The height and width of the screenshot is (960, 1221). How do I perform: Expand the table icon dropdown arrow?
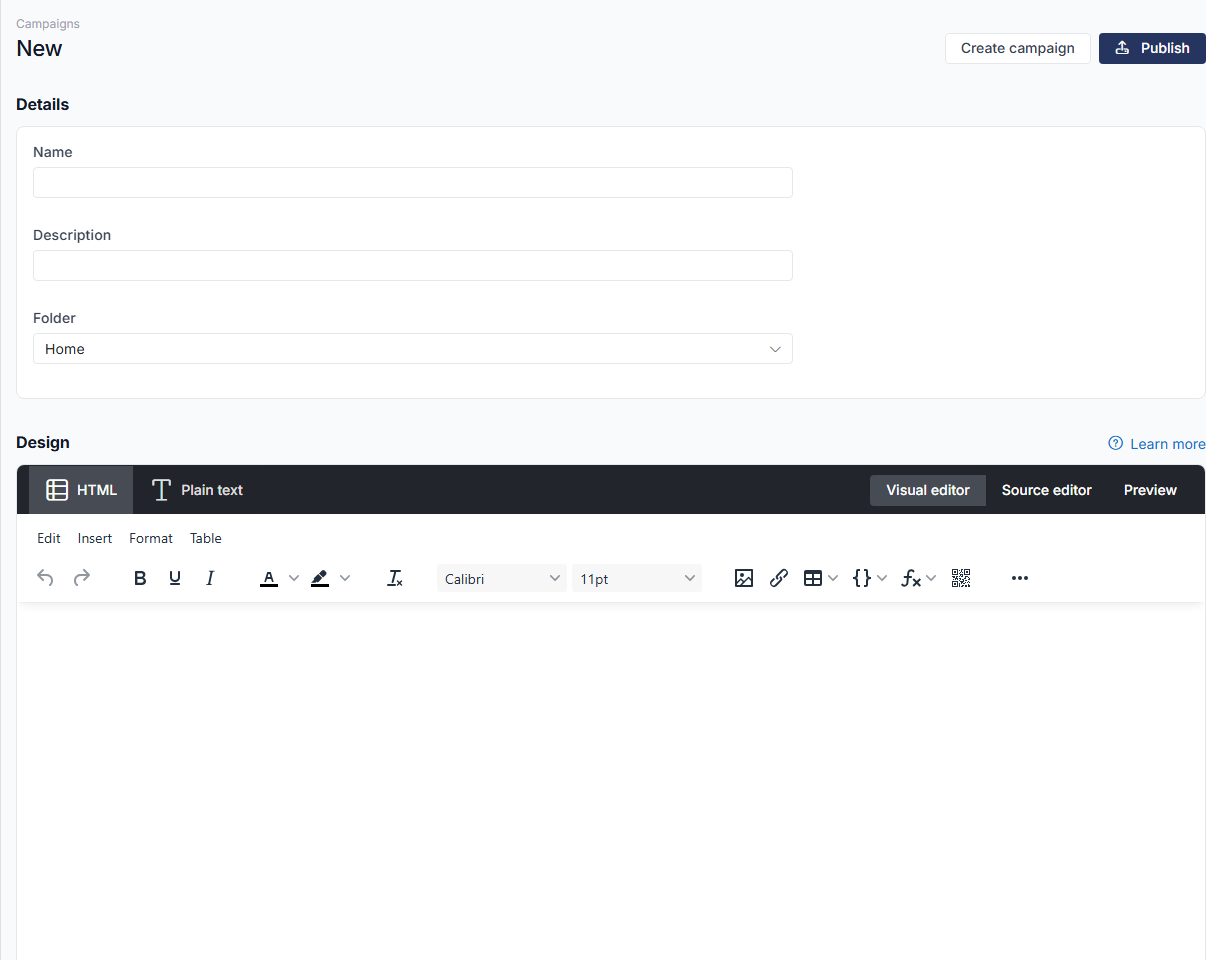[x=833, y=578]
